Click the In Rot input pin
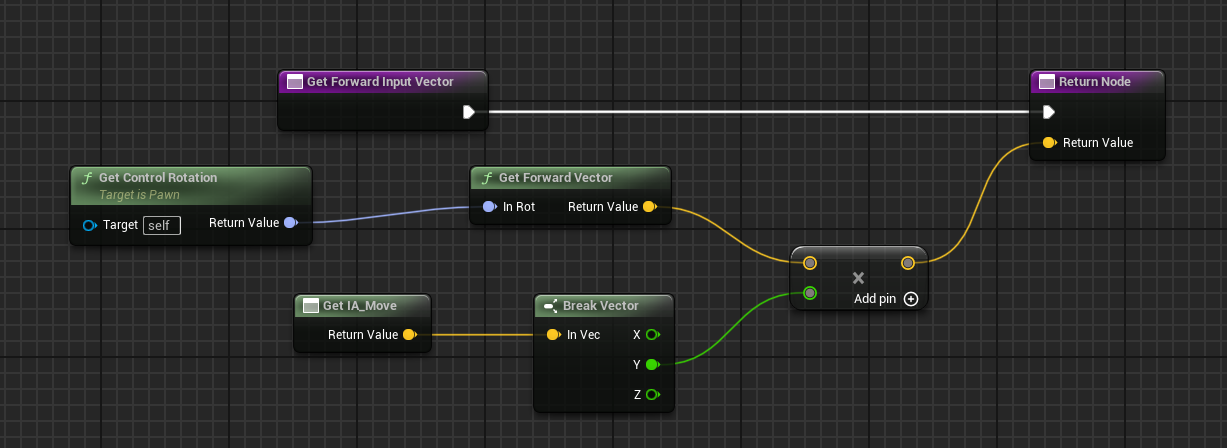This screenshot has height=448, width=1227. pyautogui.click(x=489, y=207)
